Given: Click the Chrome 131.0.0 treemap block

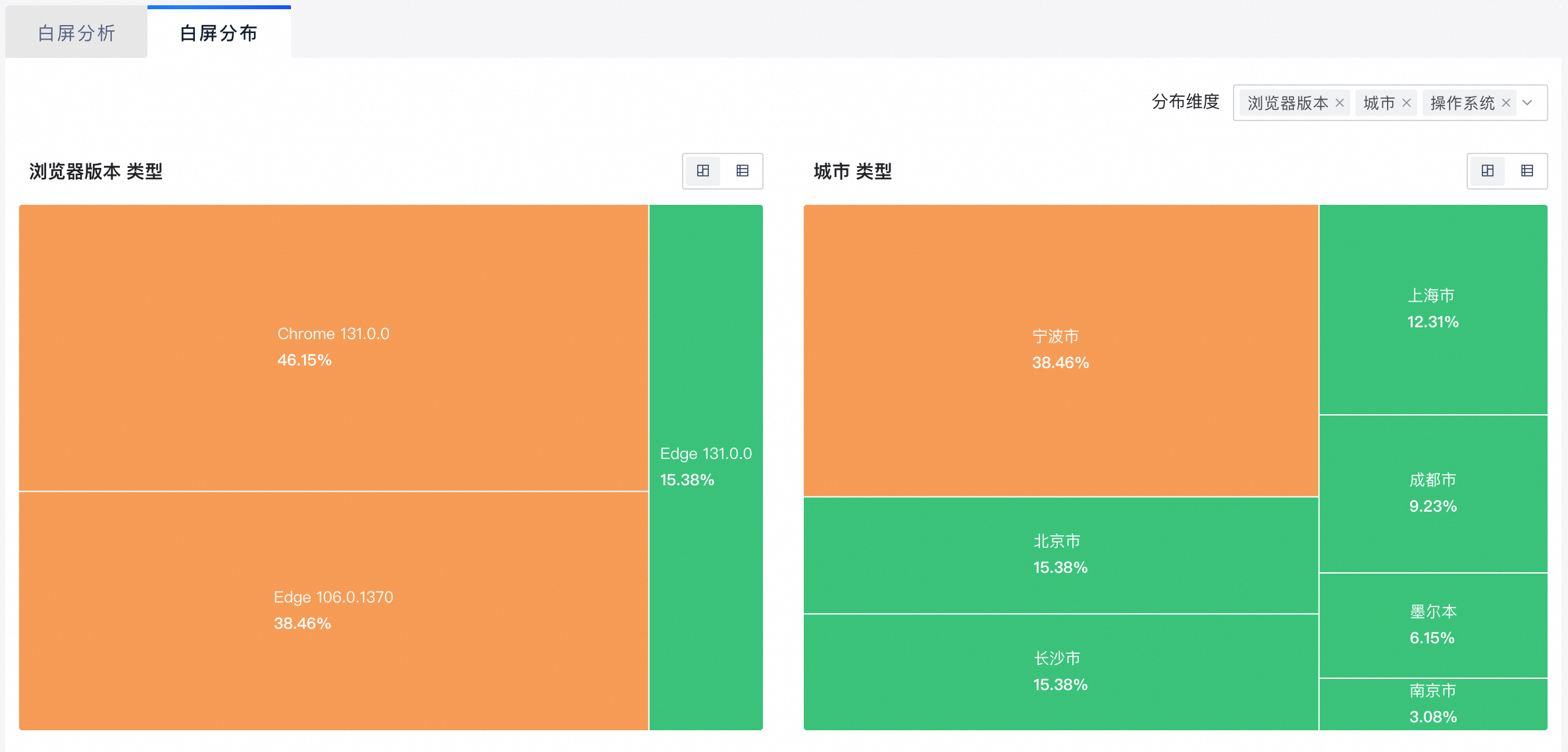Looking at the screenshot, I should 334,348.
